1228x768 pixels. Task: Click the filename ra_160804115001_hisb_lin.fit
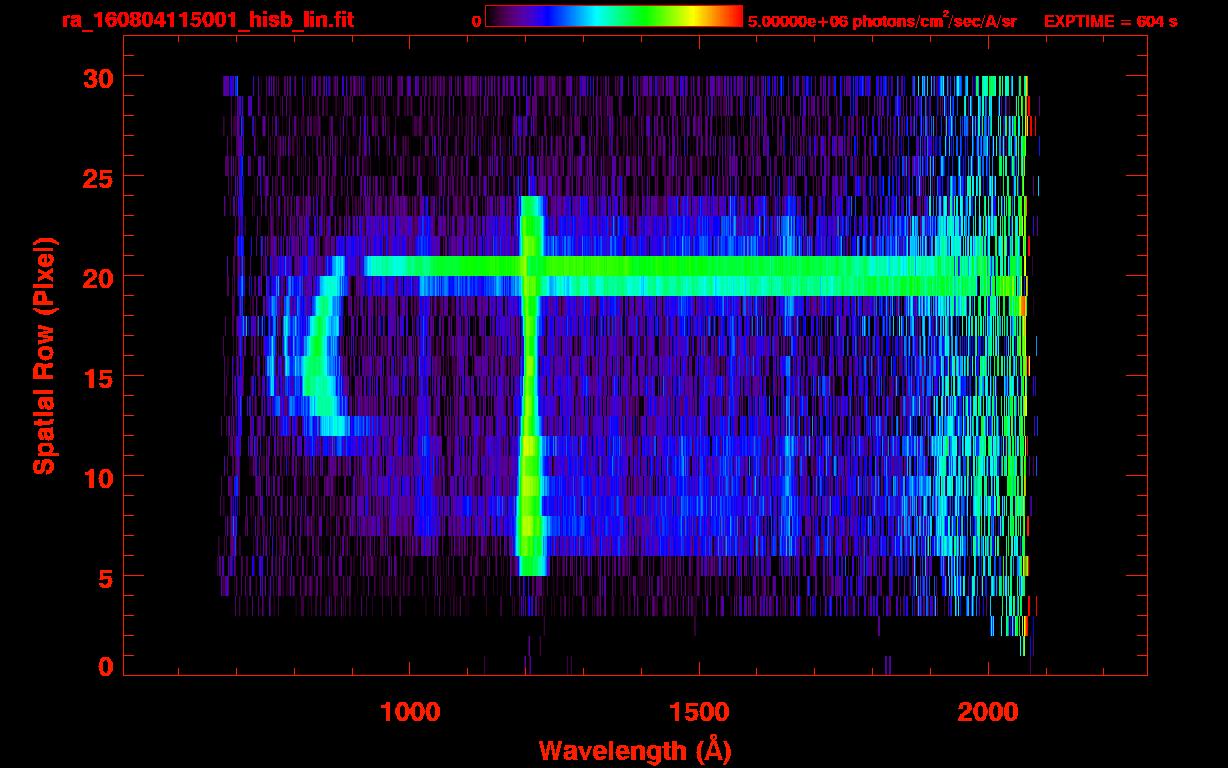tap(207, 20)
